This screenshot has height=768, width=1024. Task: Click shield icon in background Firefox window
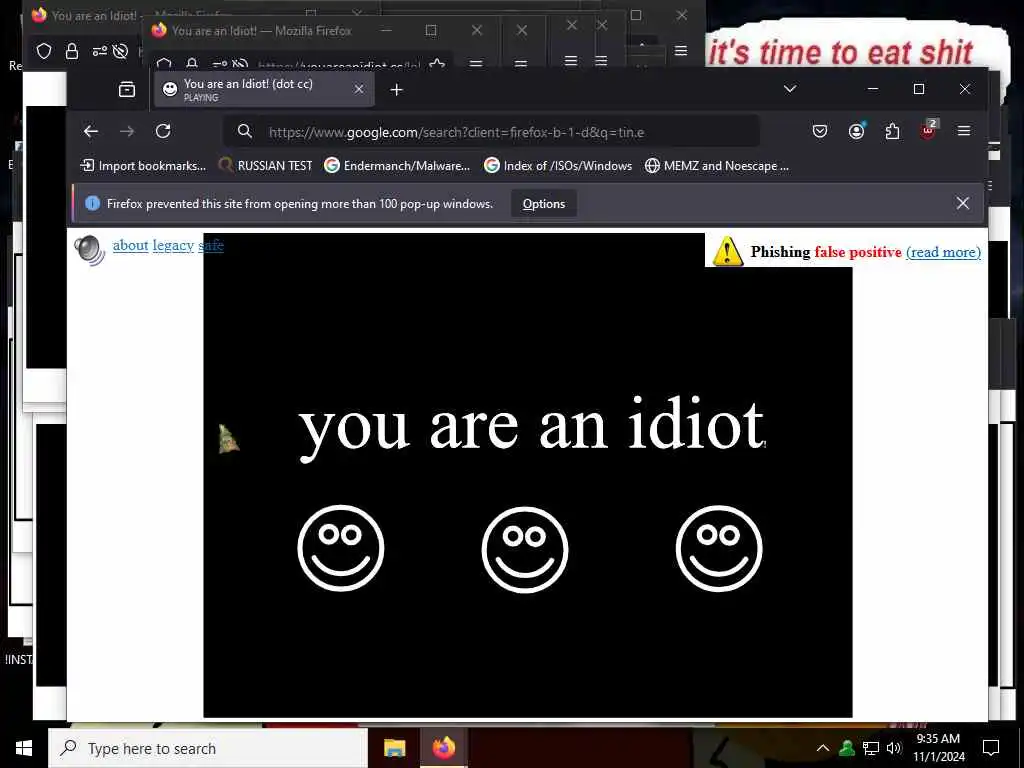click(44, 51)
